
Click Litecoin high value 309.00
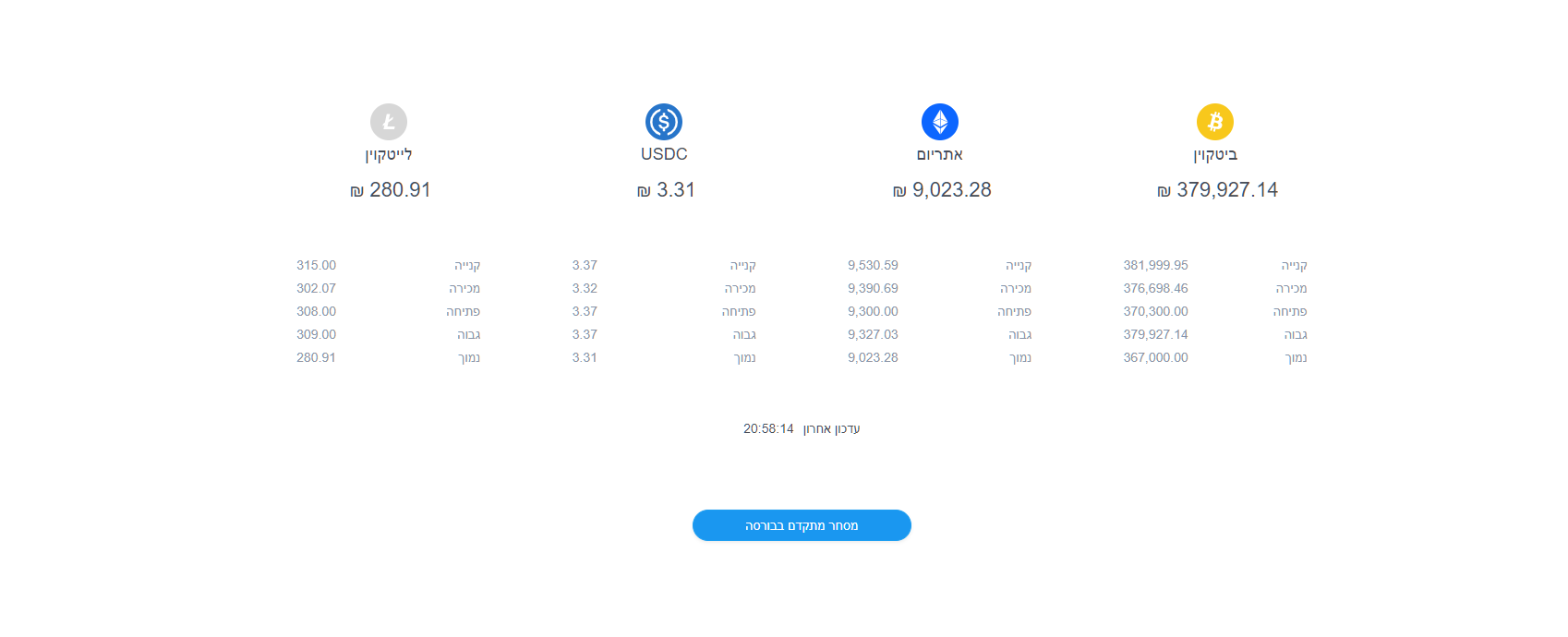[316, 334]
